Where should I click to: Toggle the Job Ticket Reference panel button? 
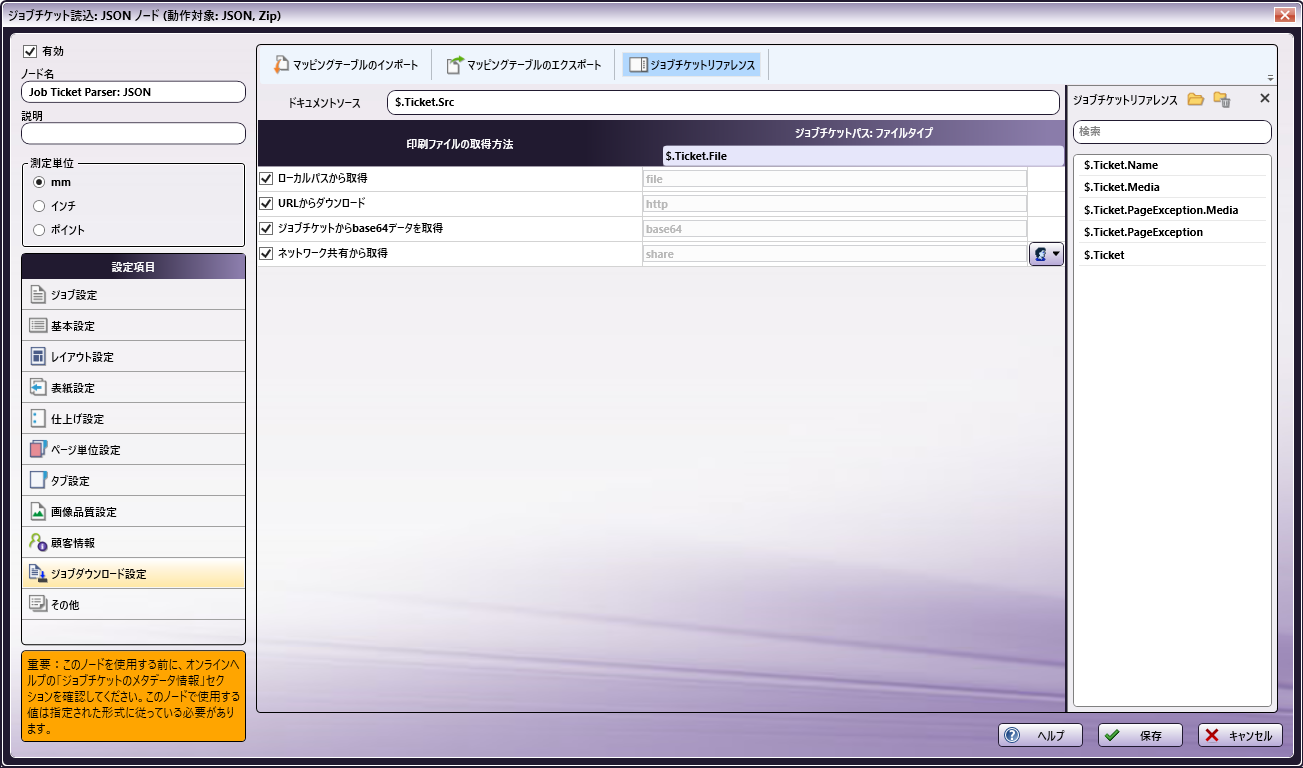point(692,65)
